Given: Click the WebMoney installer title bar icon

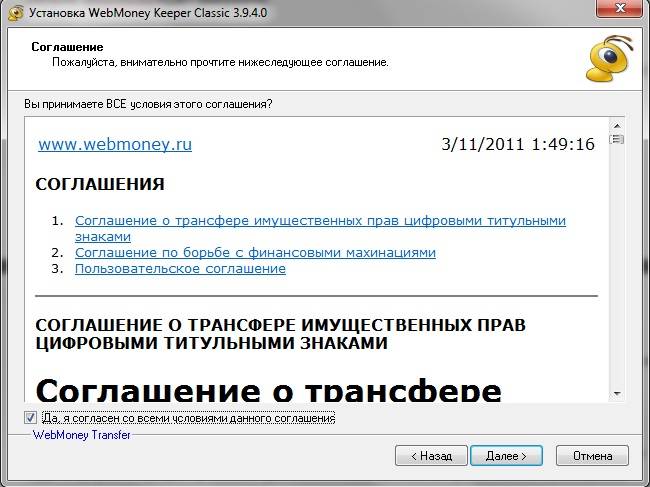Looking at the screenshot, I should coord(16,13).
